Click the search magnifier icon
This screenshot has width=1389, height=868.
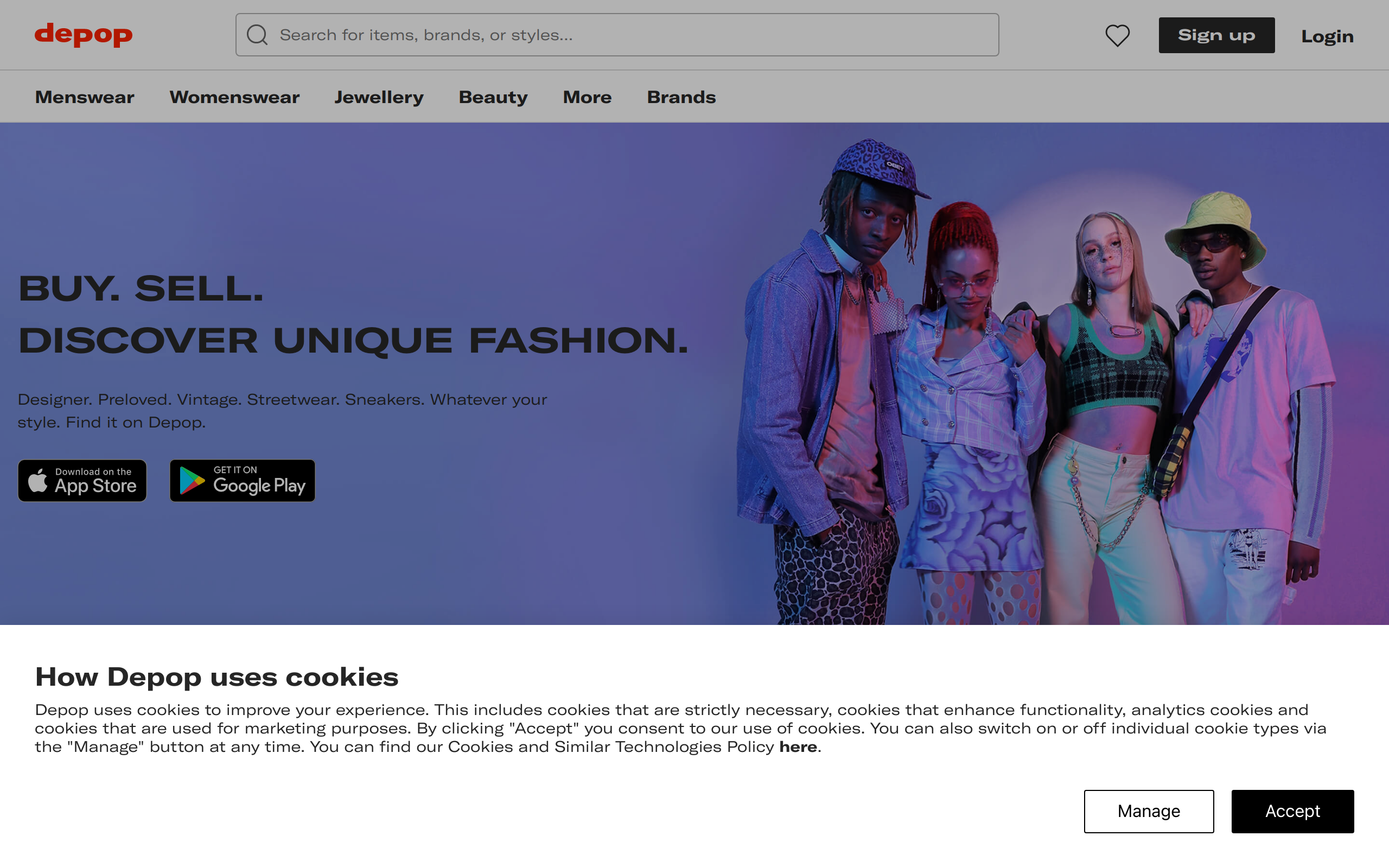tap(257, 35)
